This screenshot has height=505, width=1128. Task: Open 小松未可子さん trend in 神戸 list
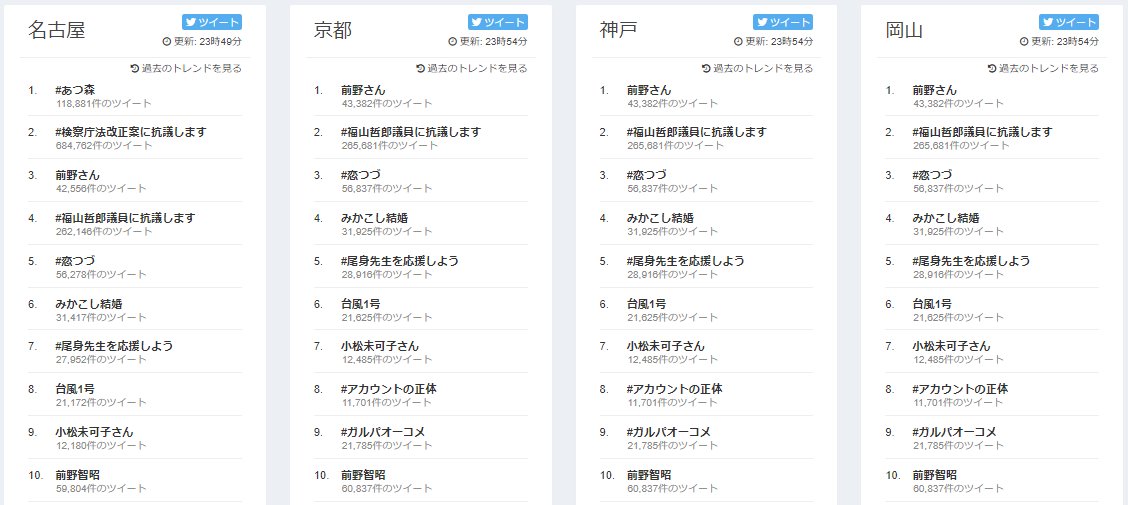click(665, 346)
